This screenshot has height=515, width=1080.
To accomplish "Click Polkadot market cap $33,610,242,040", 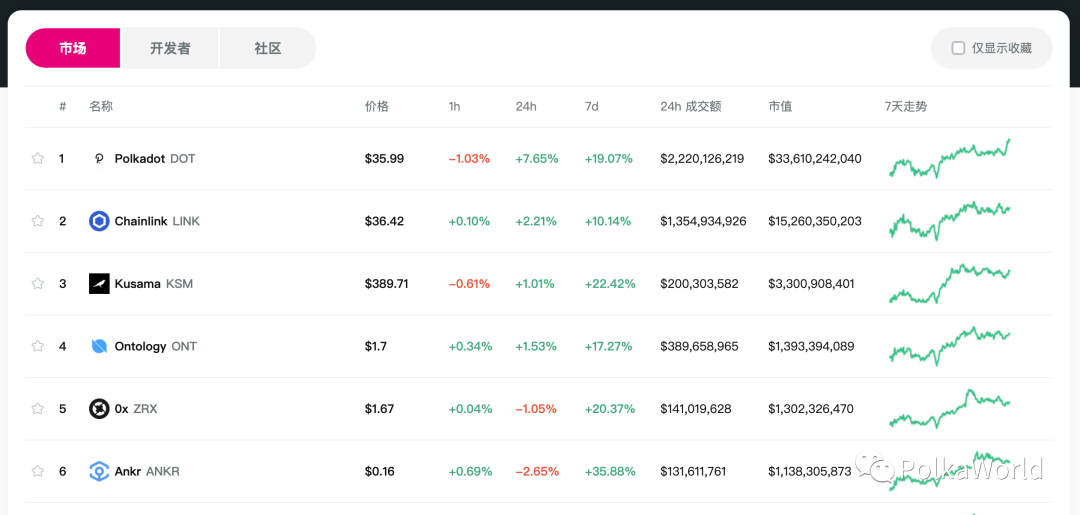I will click(x=815, y=158).
